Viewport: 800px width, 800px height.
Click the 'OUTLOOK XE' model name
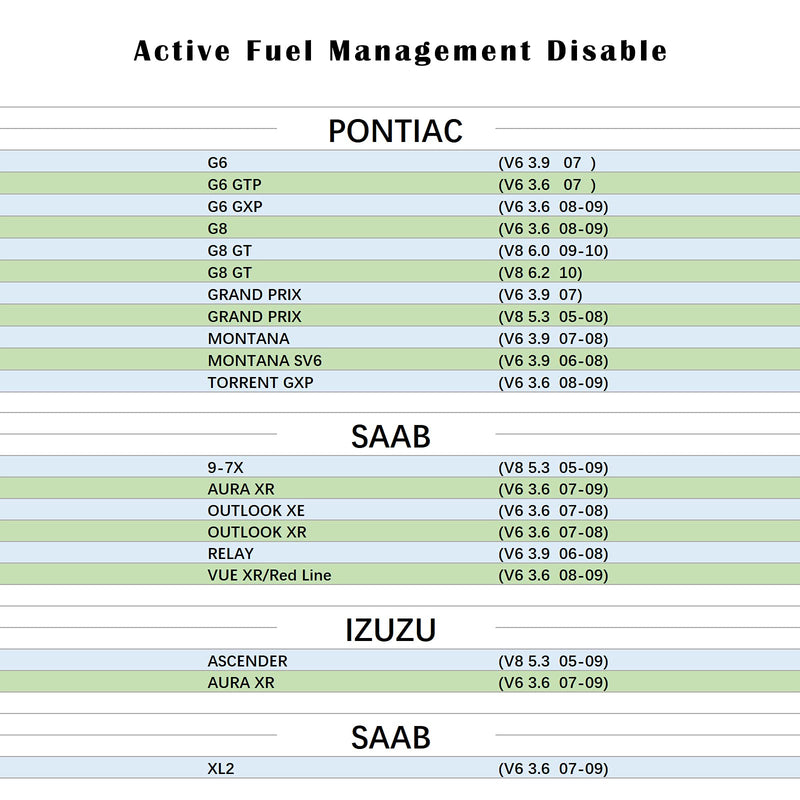pyautogui.click(x=256, y=510)
